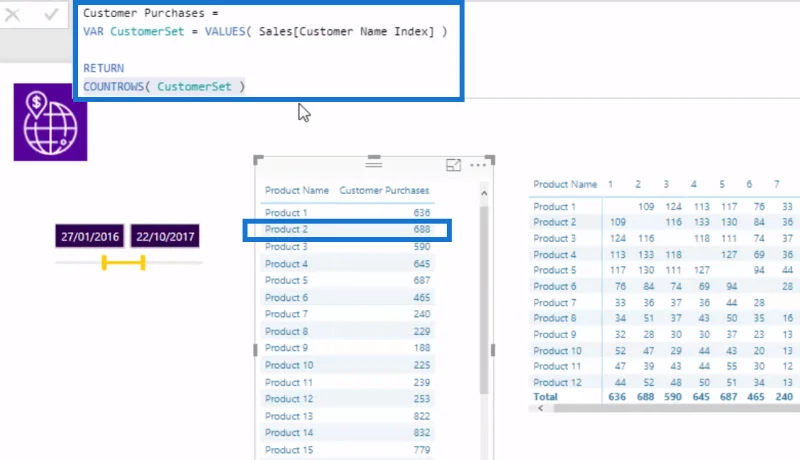This screenshot has width=800, height=460.
Task: Click the table vertical scrollbar thumb
Action: click(x=484, y=300)
